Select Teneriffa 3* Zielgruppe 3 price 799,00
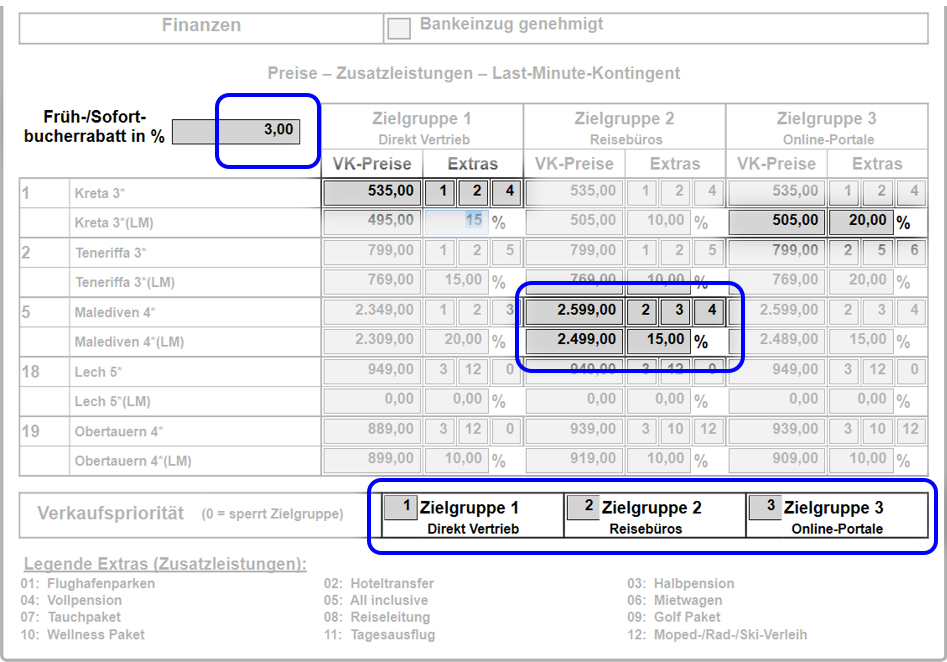Image resolution: width=947 pixels, height=662 pixels. point(777,252)
